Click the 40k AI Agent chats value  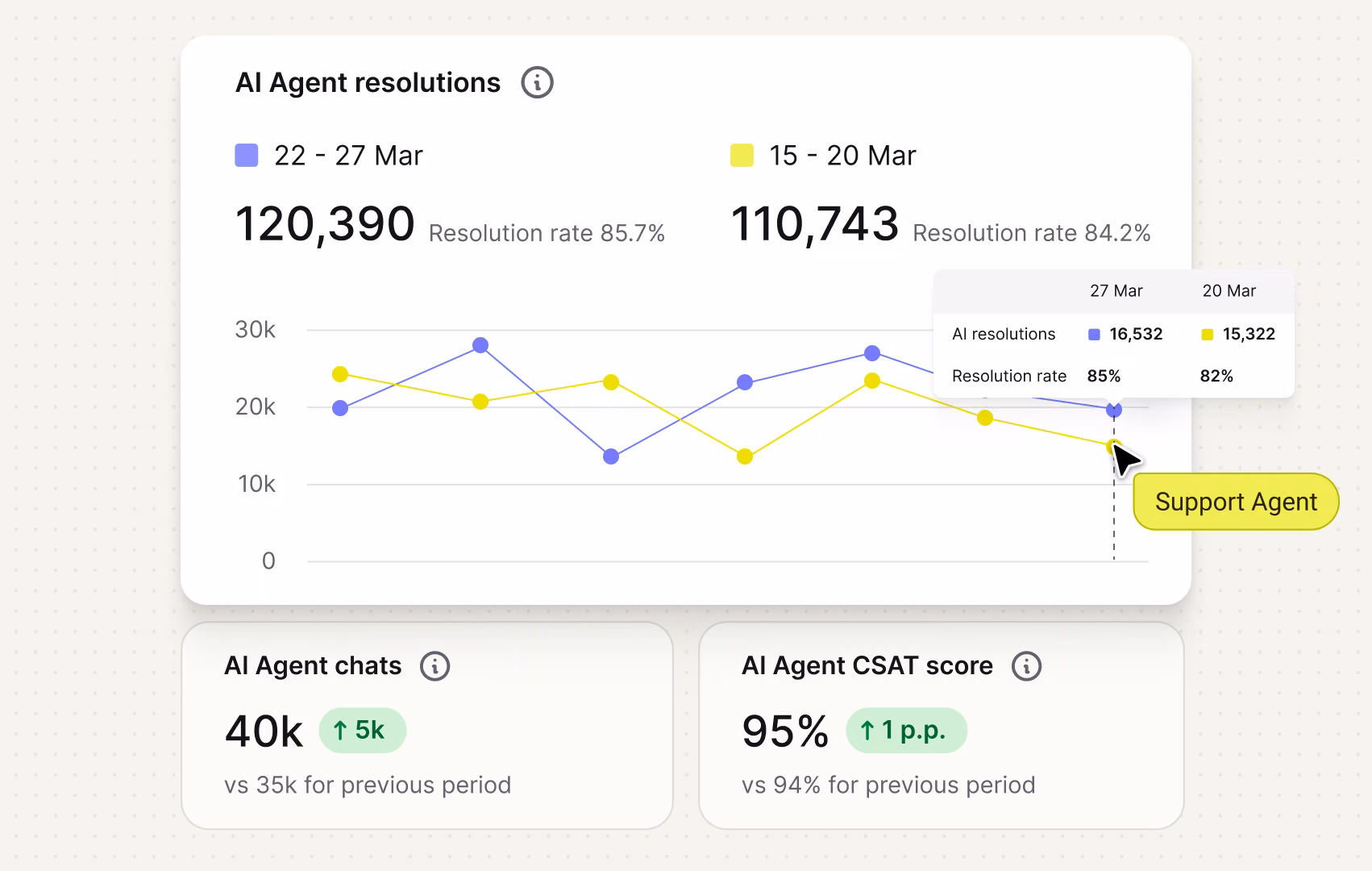(x=264, y=731)
